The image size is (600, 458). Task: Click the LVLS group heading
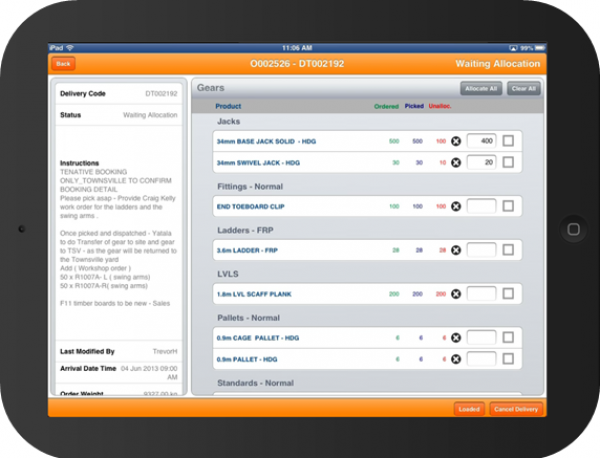(x=228, y=274)
